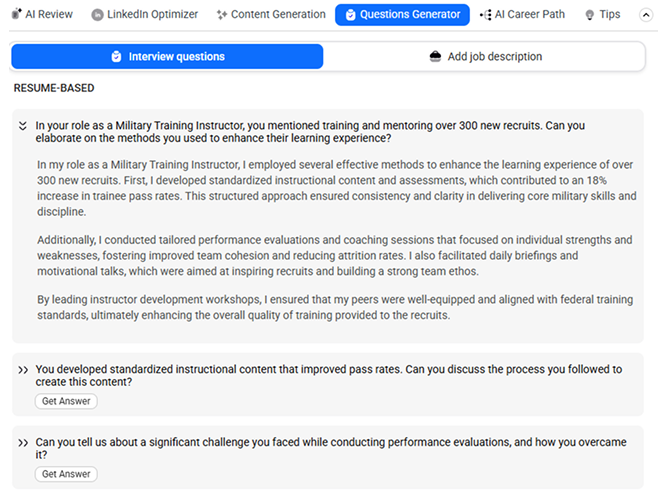Collapse the Military Training Instructor question answer
Image resolution: width=667 pixels, height=500 pixels.
tap(23, 126)
